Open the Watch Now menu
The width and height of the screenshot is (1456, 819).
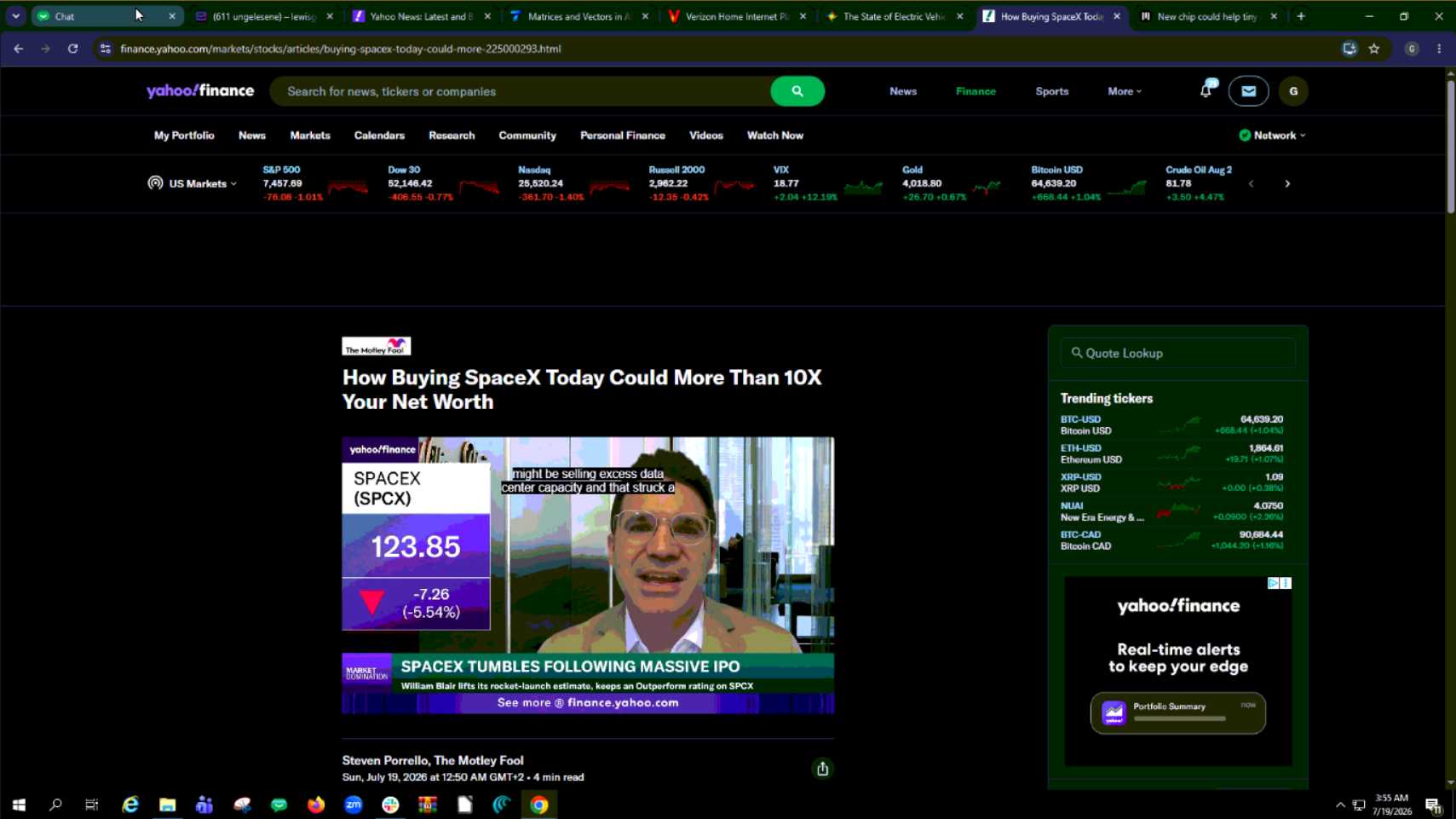click(775, 136)
